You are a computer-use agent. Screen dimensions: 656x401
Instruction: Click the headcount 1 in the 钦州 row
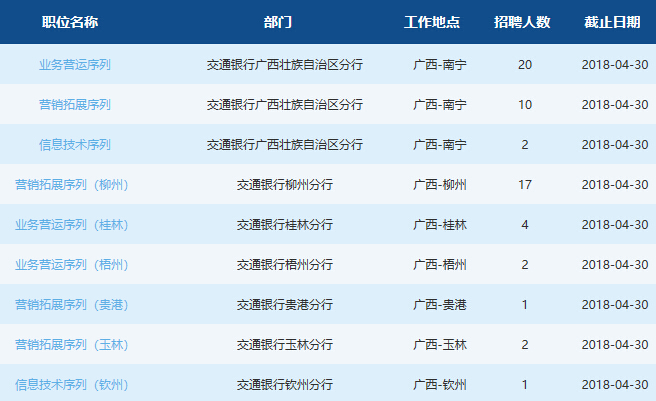525,385
